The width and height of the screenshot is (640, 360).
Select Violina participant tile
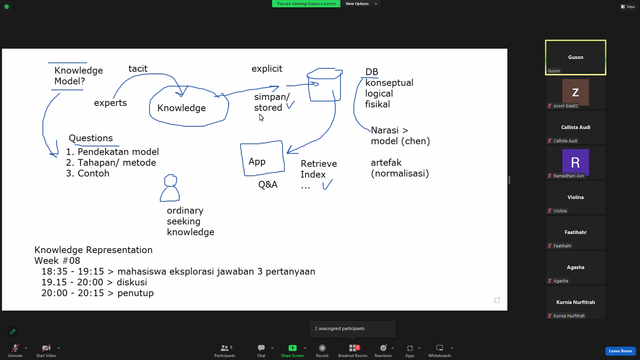point(576,198)
